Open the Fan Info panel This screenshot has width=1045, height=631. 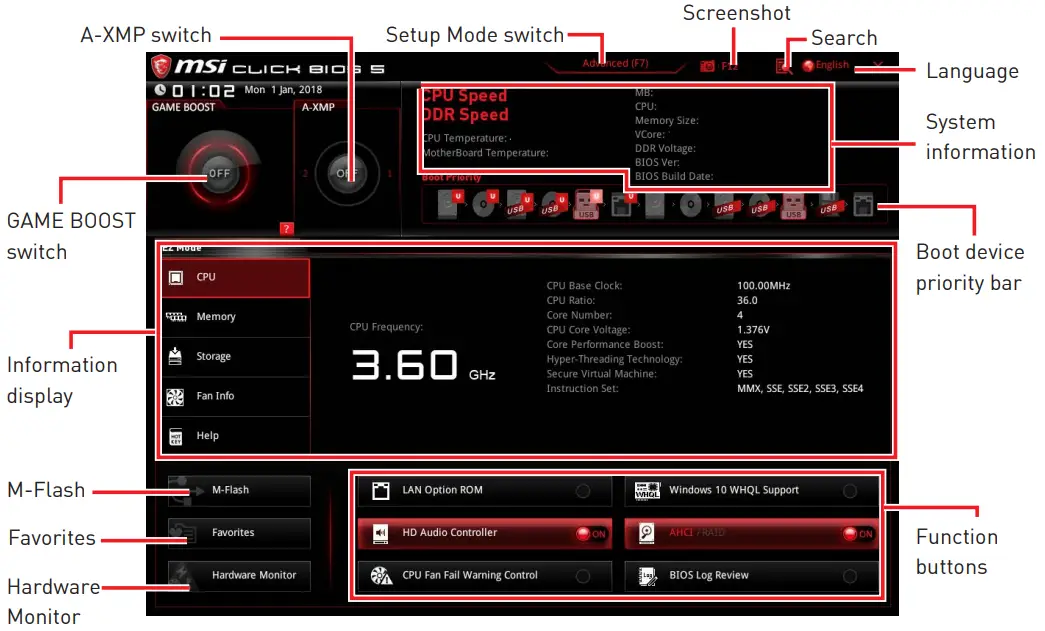click(235, 397)
